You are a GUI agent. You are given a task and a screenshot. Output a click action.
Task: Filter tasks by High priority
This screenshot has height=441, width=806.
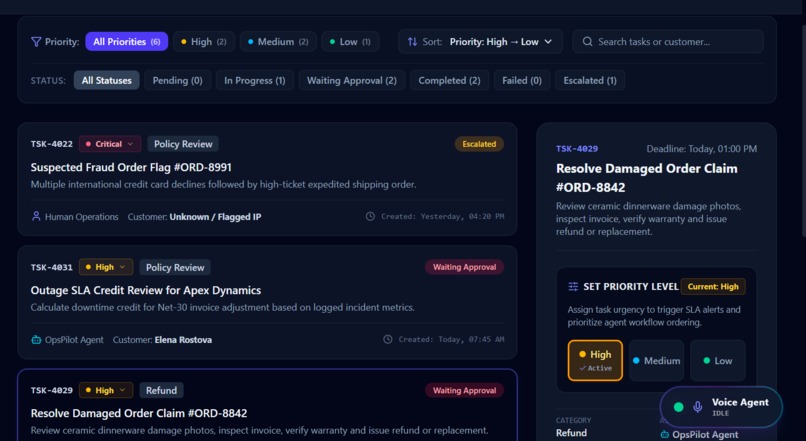(x=204, y=42)
